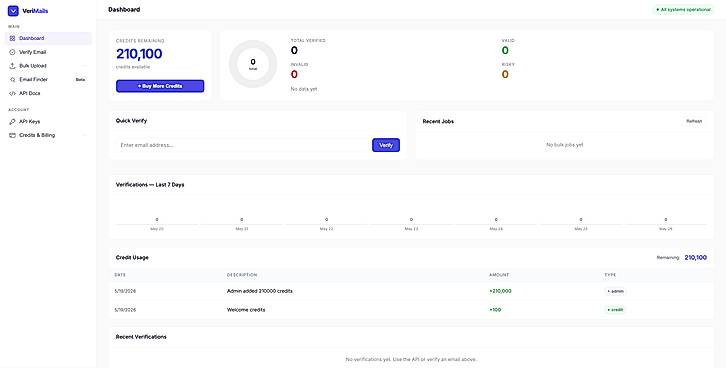
Task: Click the Invalid count in red
Action: point(294,74)
